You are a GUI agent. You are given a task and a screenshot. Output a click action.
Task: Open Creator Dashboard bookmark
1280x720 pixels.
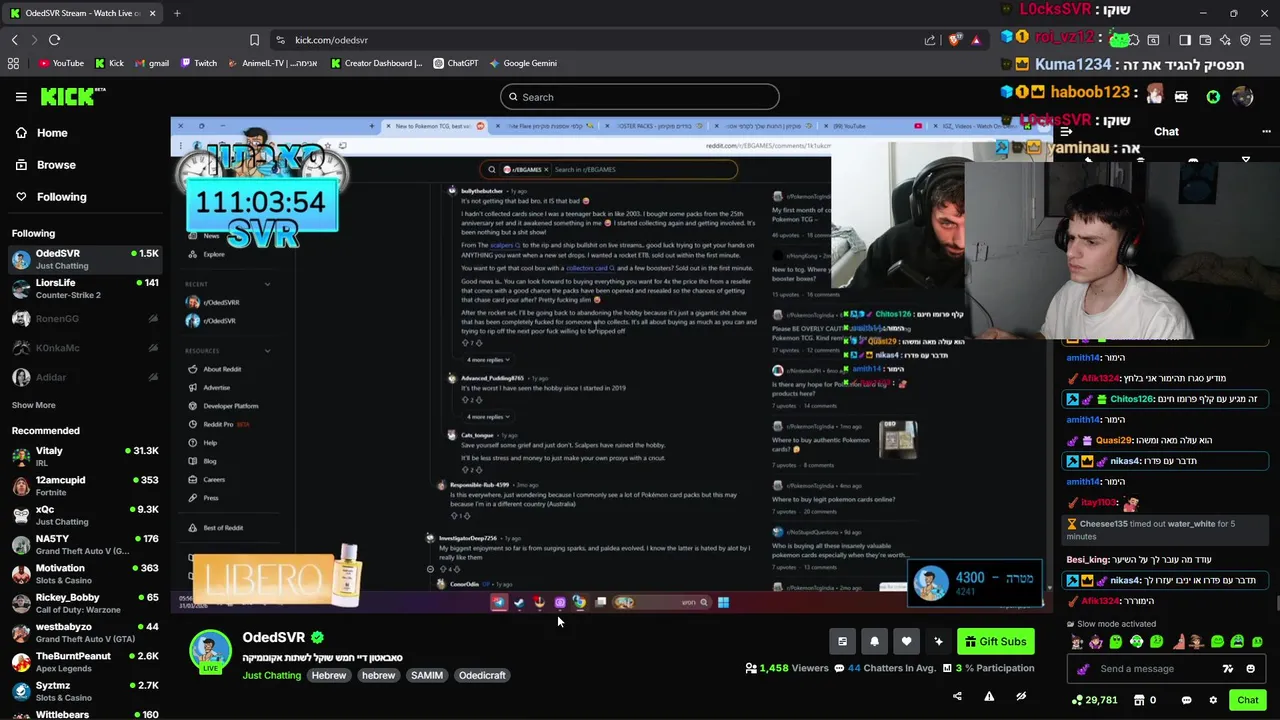[376, 63]
